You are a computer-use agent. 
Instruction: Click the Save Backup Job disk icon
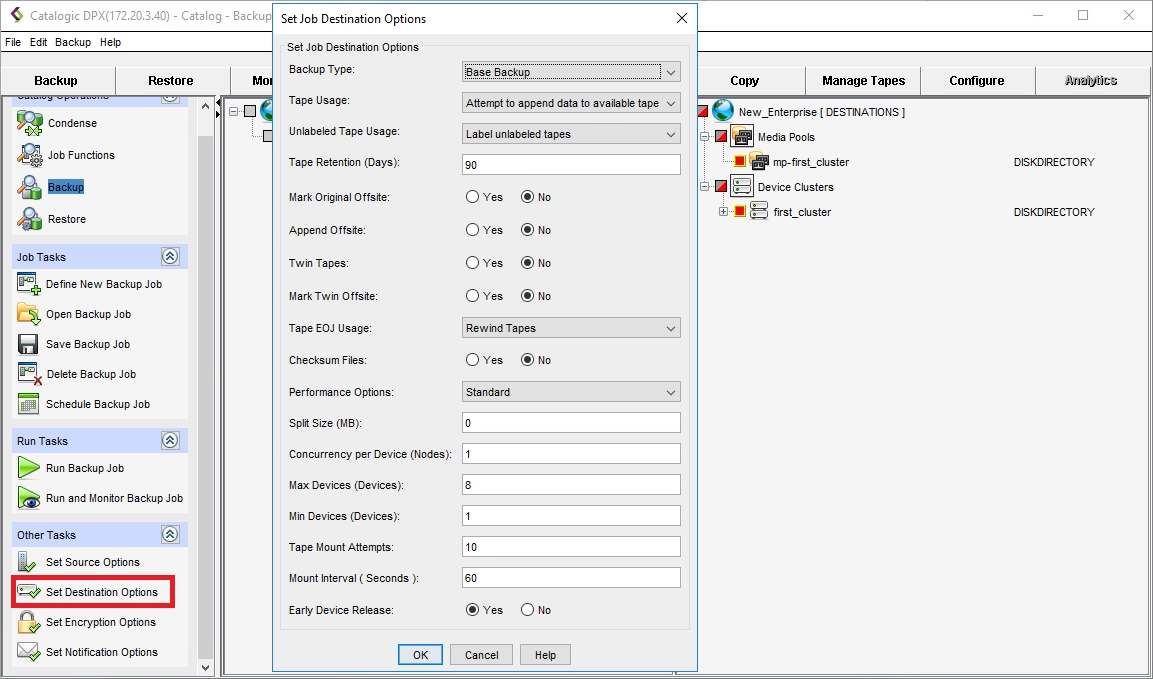29,344
